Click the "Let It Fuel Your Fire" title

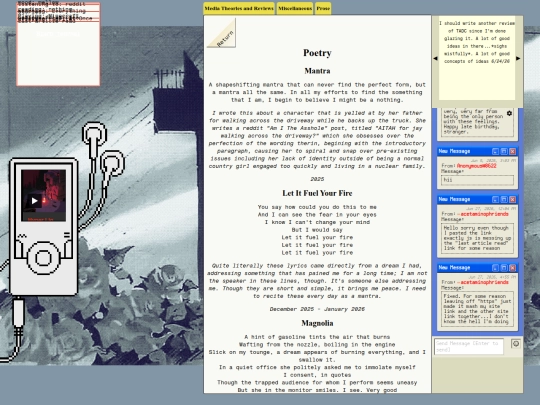pyautogui.click(x=317, y=193)
